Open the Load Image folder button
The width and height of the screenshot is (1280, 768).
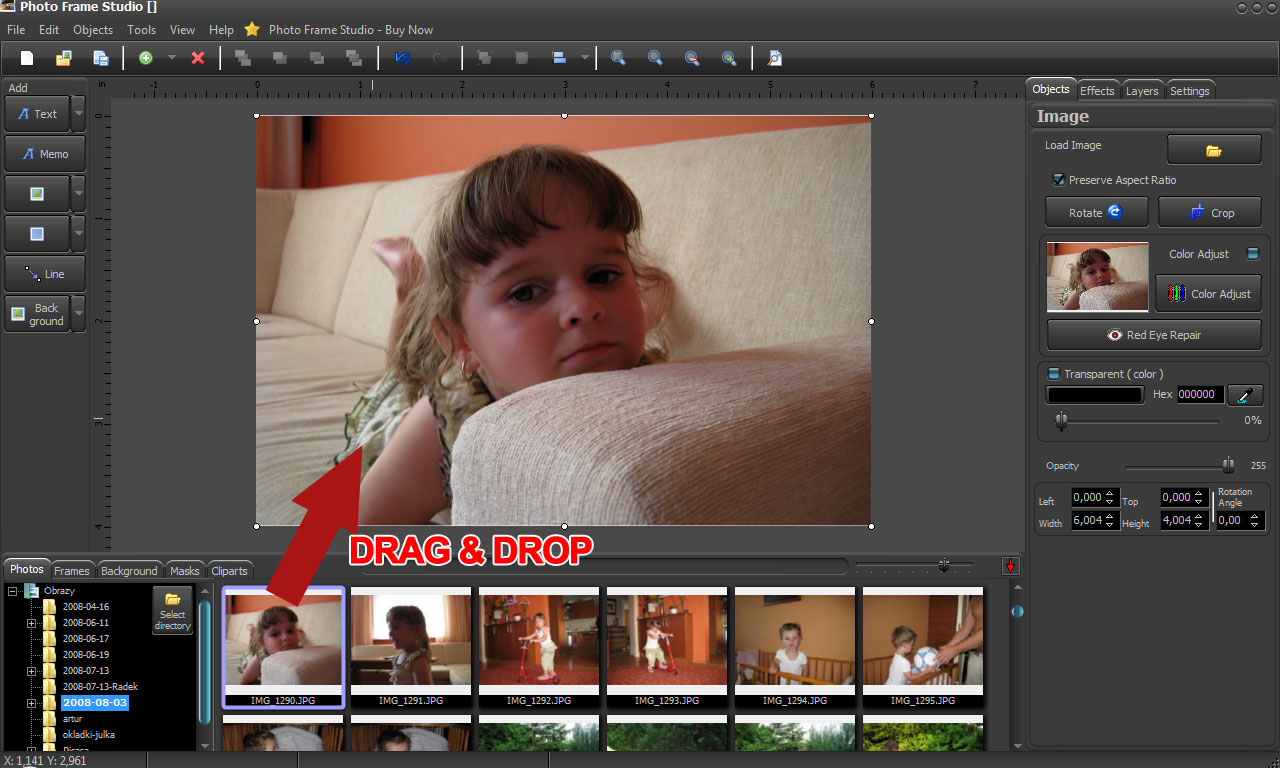pyautogui.click(x=1213, y=150)
